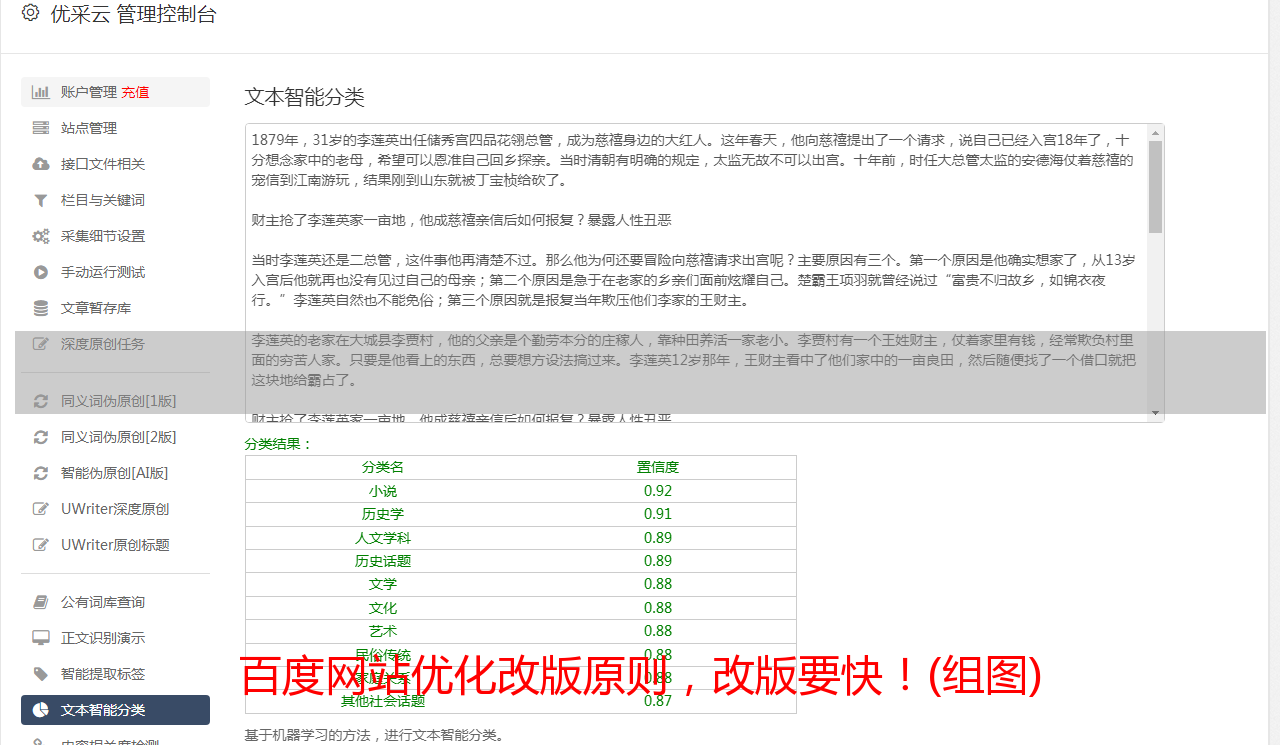Click the refresh icon for 同义词伪原创[2版]
This screenshot has width=1280, height=745.
click(x=41, y=437)
